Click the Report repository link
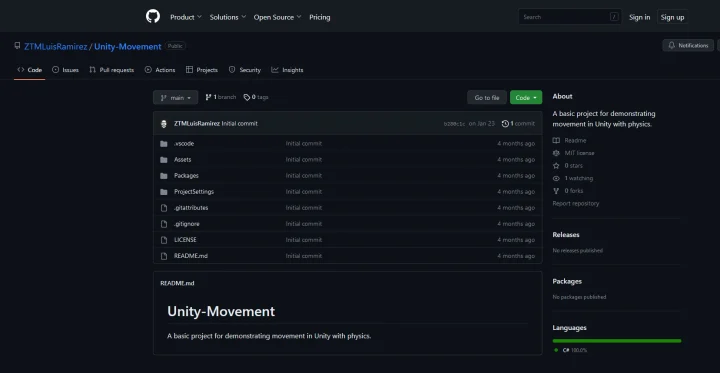This screenshot has height=373, width=720. click(x=576, y=203)
